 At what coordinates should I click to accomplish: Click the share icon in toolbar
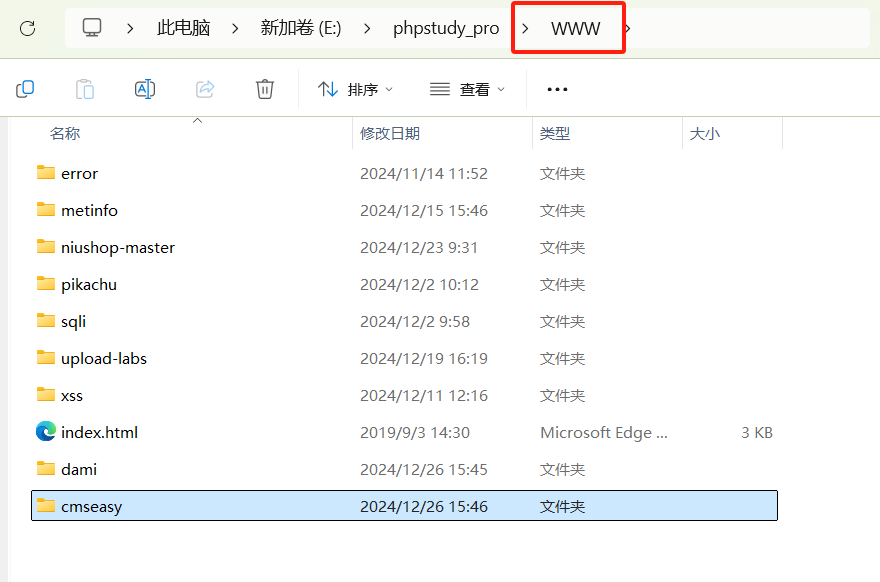(x=205, y=89)
